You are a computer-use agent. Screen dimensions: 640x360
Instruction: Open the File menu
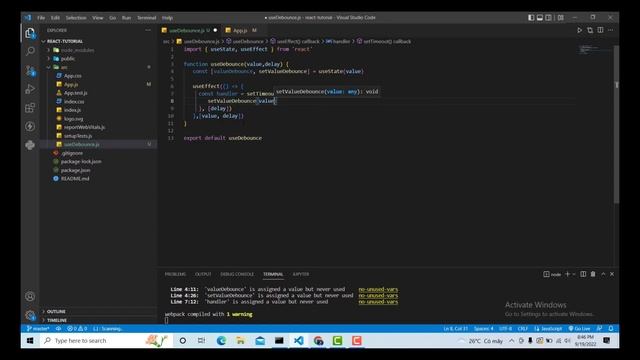coord(41,18)
